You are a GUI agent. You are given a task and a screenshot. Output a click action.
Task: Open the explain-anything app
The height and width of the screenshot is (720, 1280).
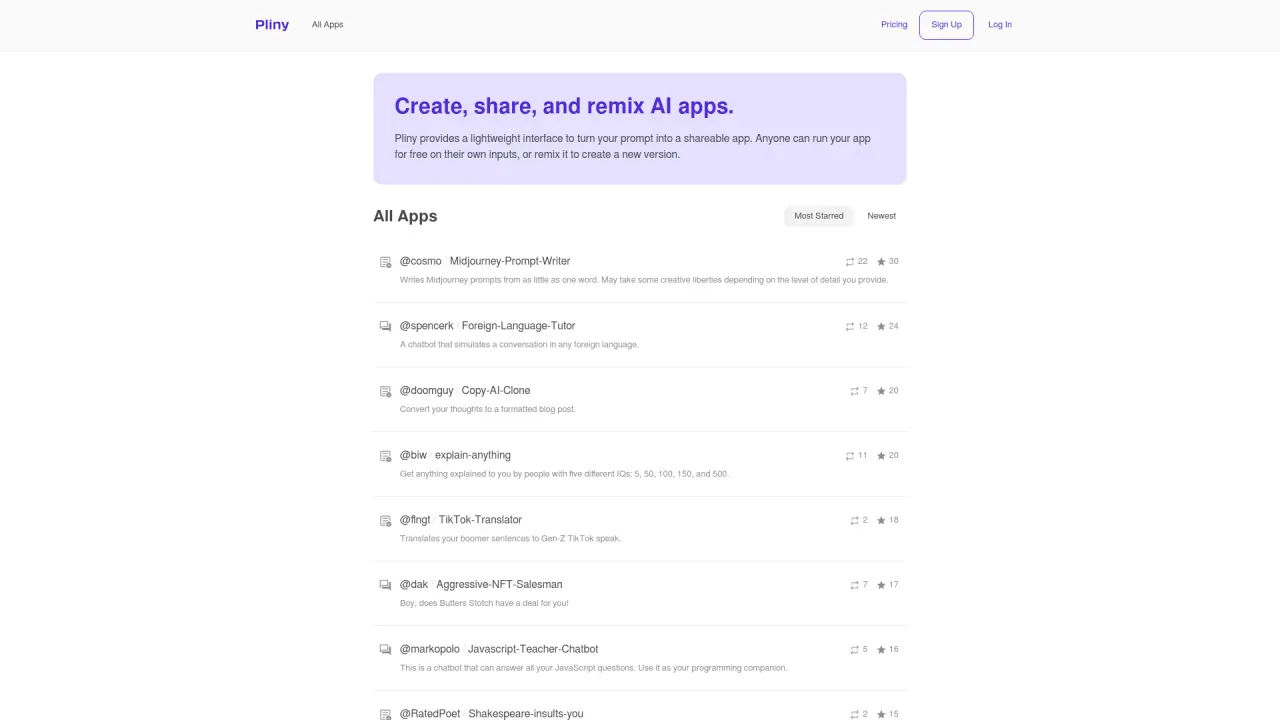coord(473,455)
